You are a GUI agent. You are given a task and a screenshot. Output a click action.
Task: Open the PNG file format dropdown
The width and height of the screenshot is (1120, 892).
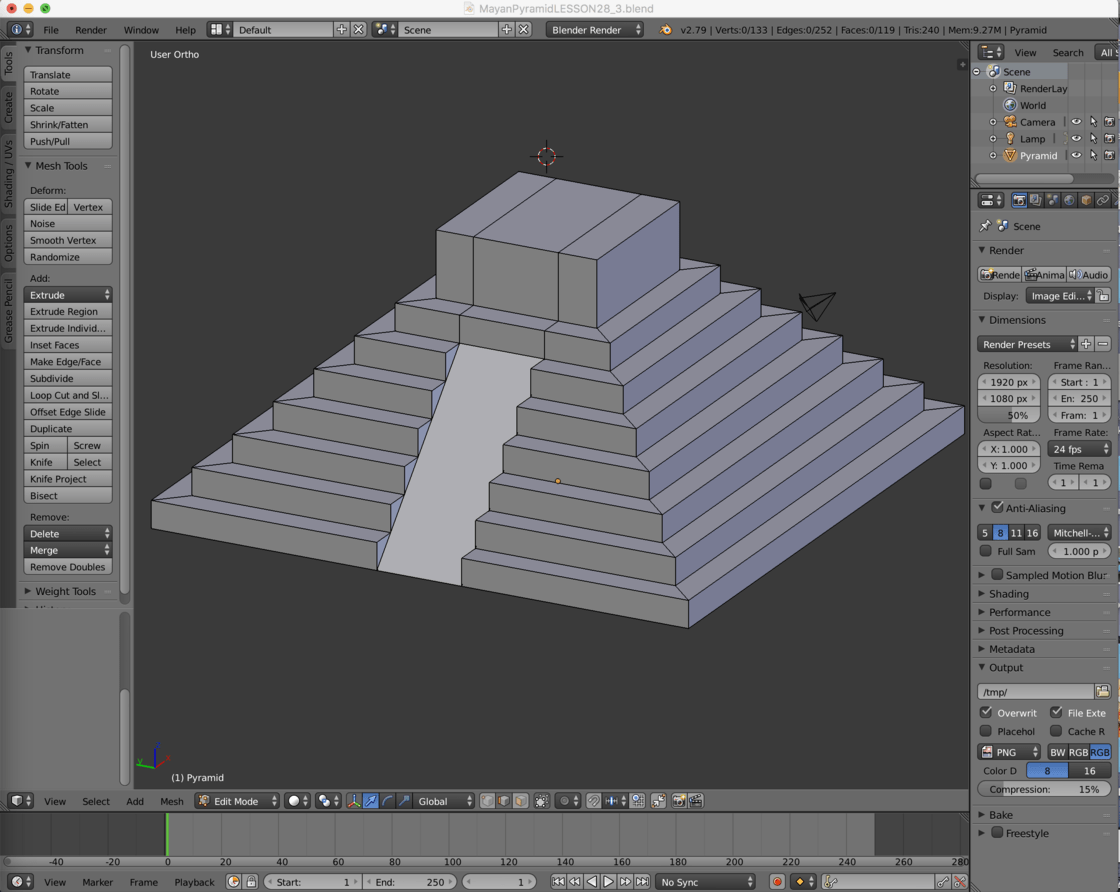1009,751
